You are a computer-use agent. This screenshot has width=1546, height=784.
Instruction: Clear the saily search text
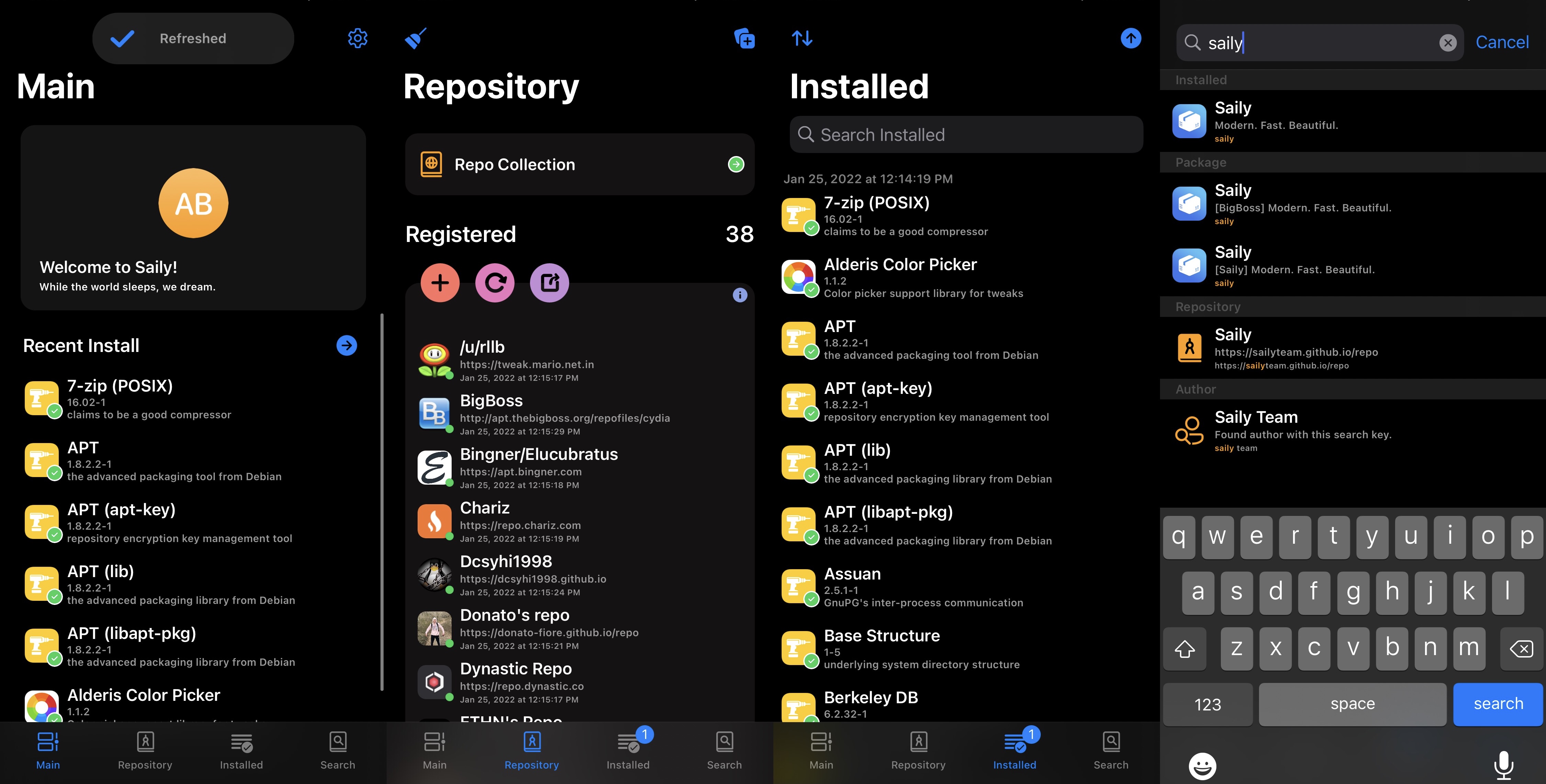point(1448,43)
